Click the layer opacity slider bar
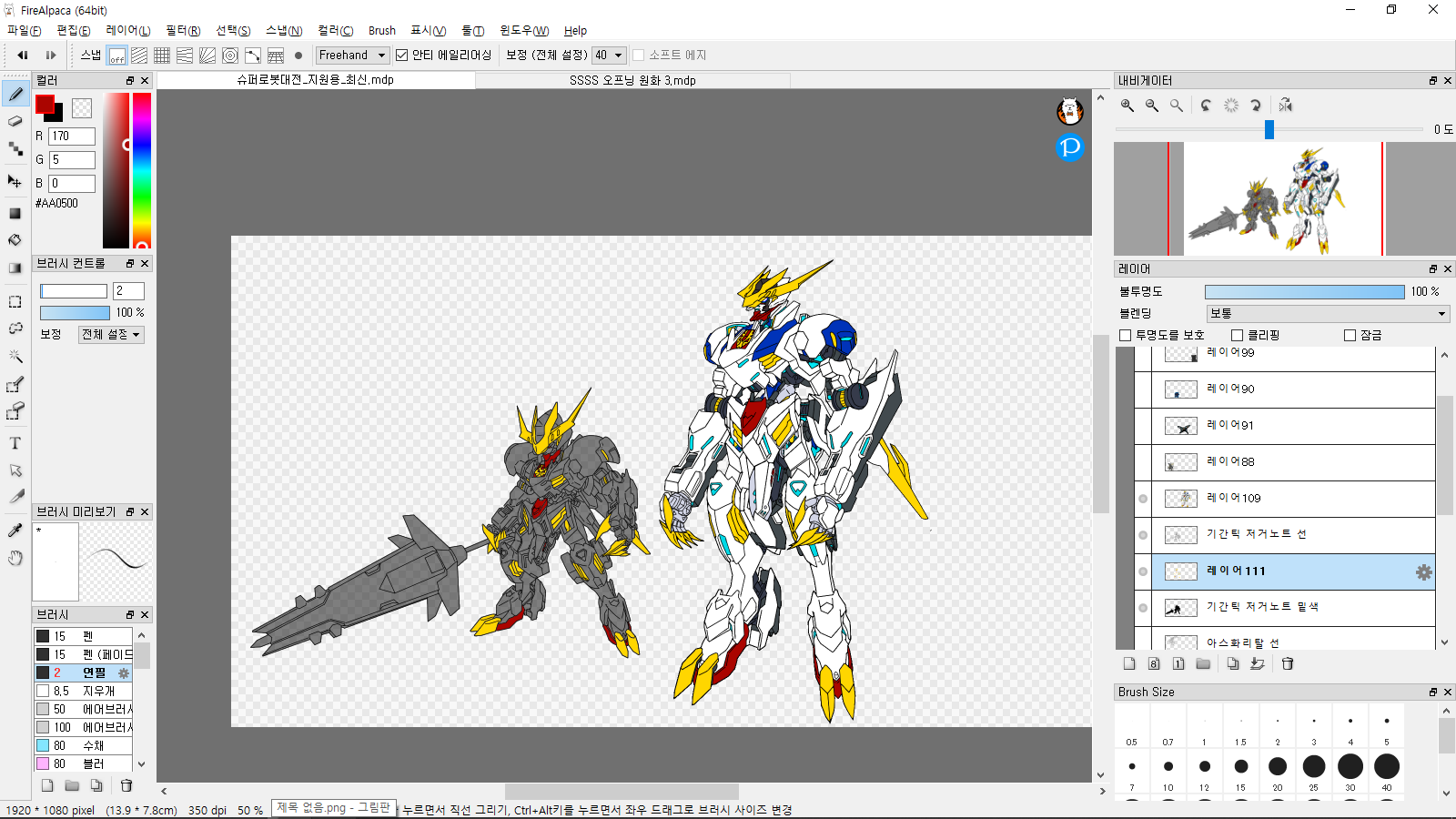Screen dimensions: 1456x819 pos(1304,292)
